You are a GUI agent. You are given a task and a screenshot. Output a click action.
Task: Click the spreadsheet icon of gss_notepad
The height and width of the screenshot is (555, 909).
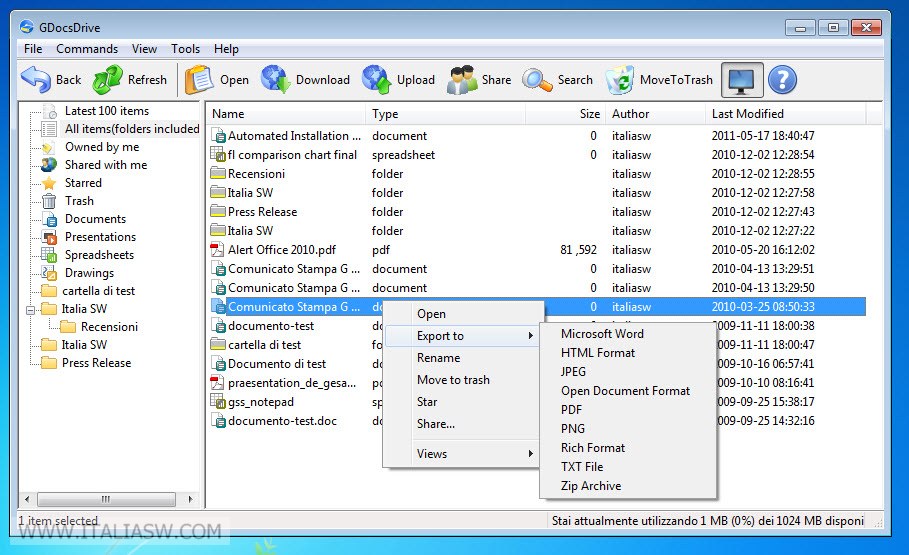tap(218, 401)
